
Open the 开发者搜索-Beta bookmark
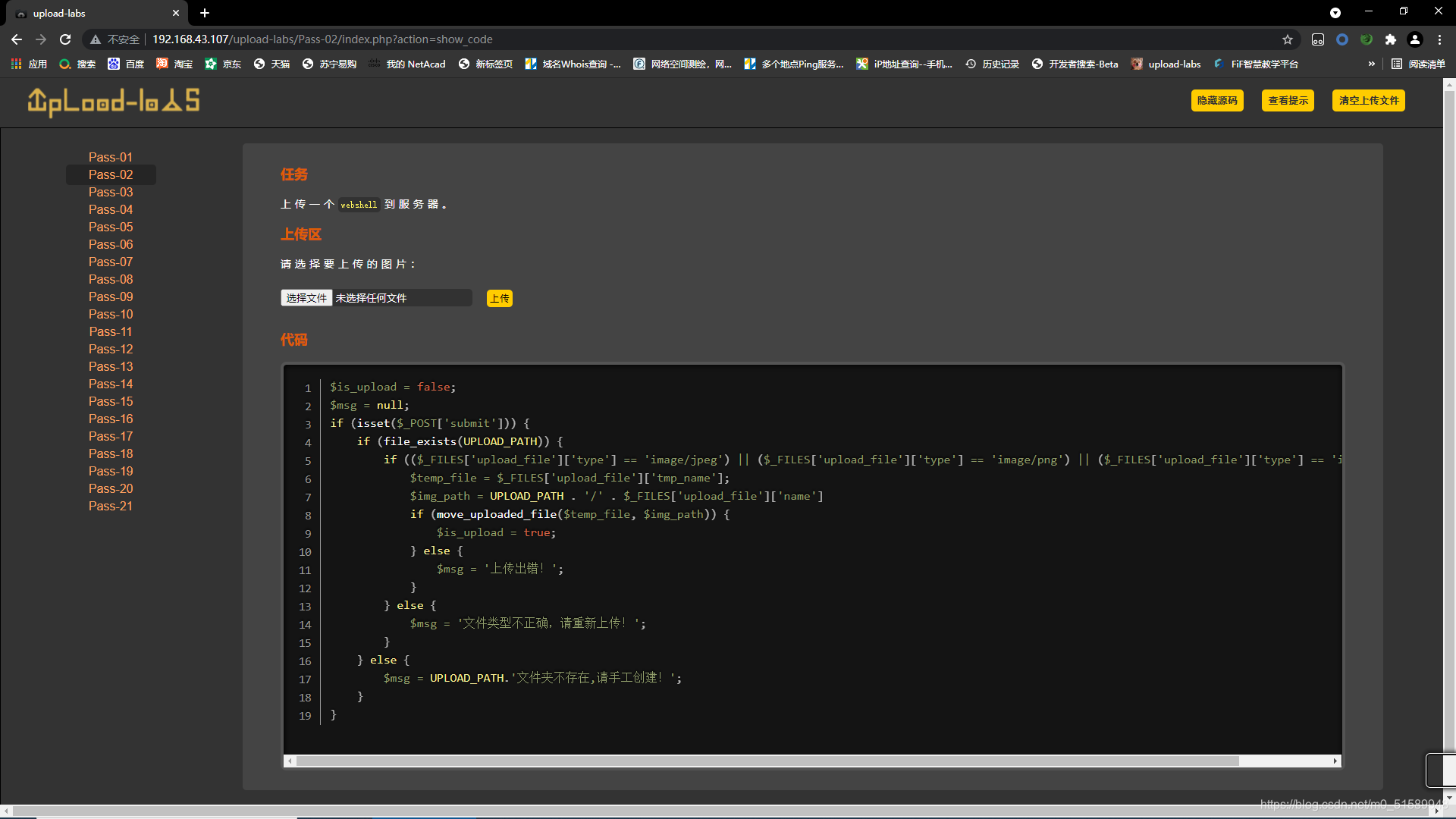(1075, 64)
